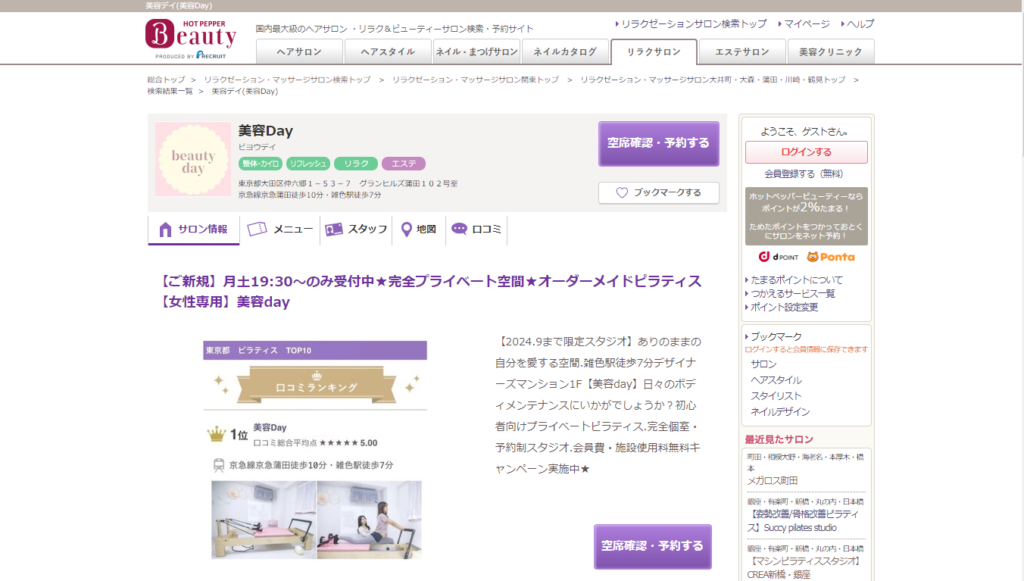1024x581 pixels.
Task: Open the スタッフ staff tab
Action: coord(356,230)
